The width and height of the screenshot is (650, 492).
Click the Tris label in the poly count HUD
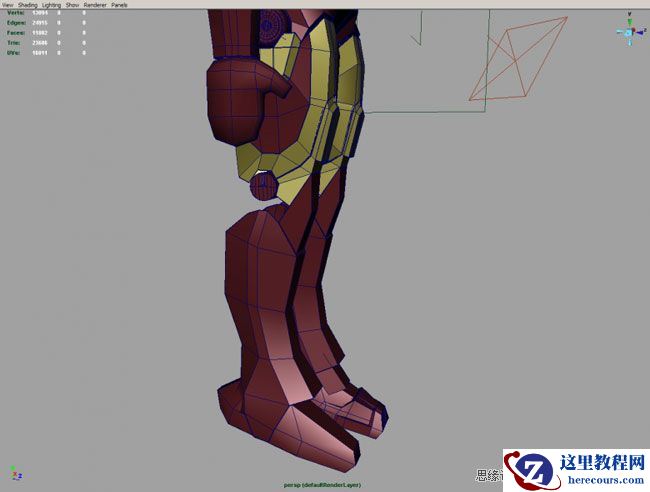[13, 43]
